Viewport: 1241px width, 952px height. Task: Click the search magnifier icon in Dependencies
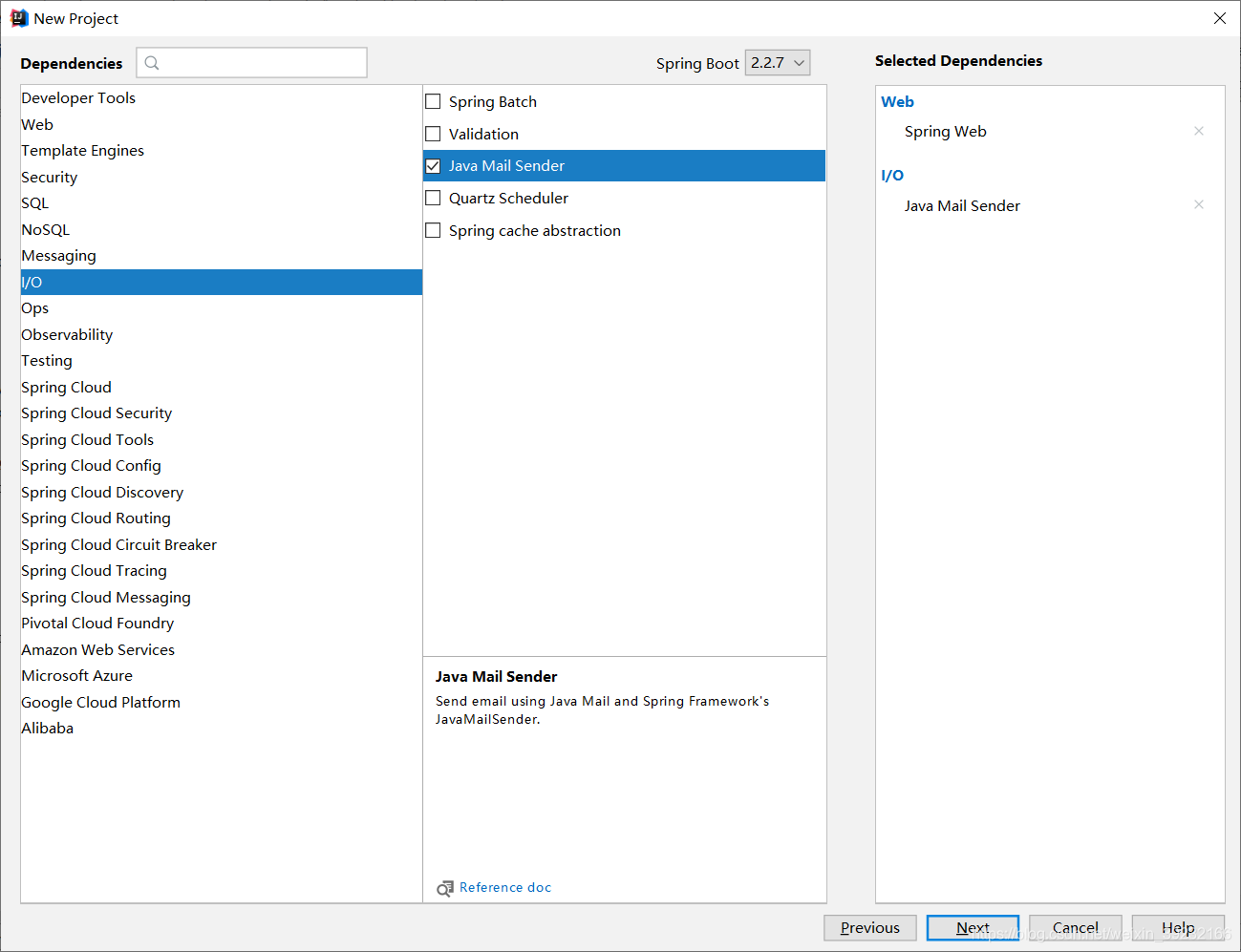[152, 63]
